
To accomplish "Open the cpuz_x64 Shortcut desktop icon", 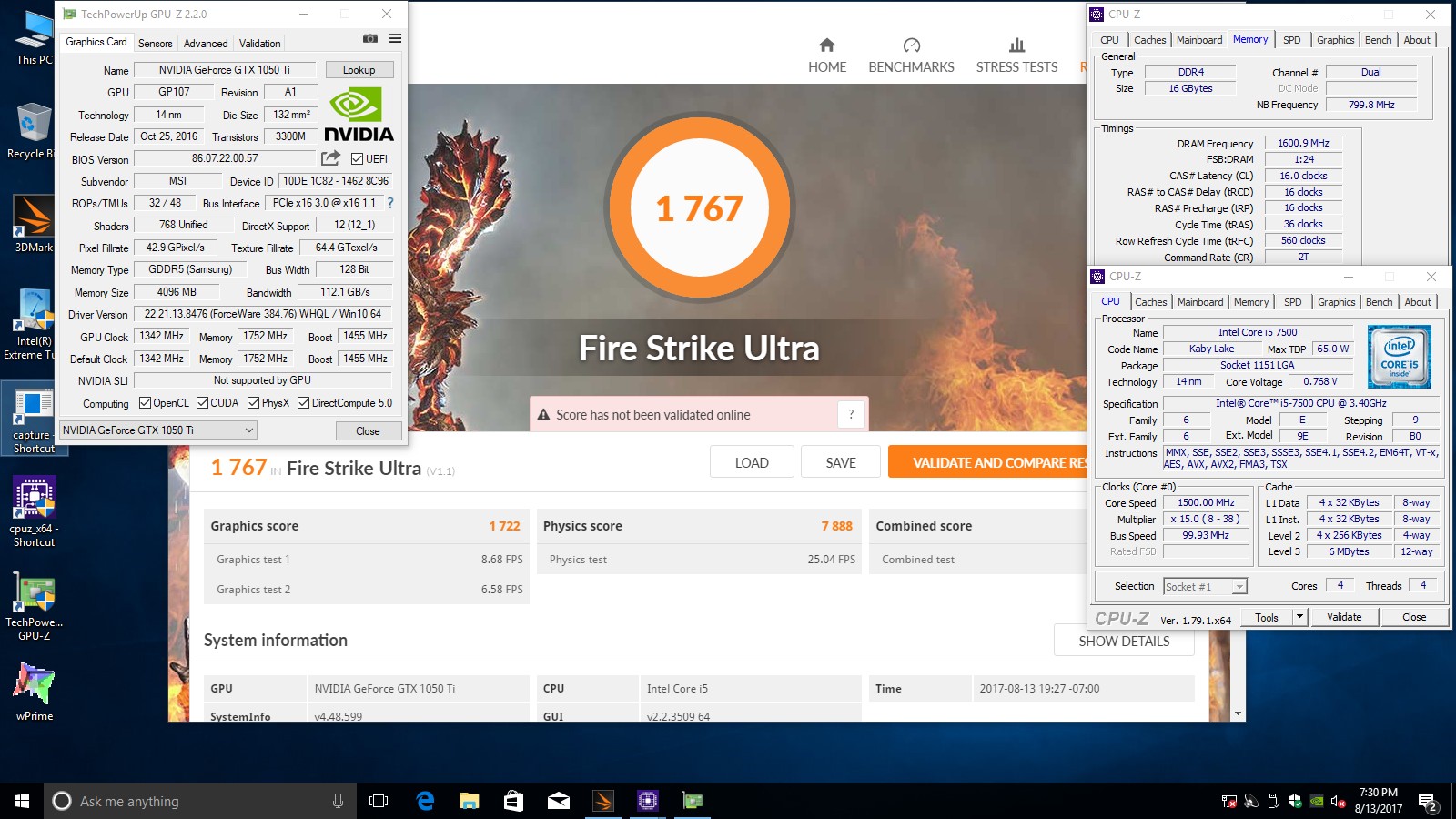I will (34, 511).
